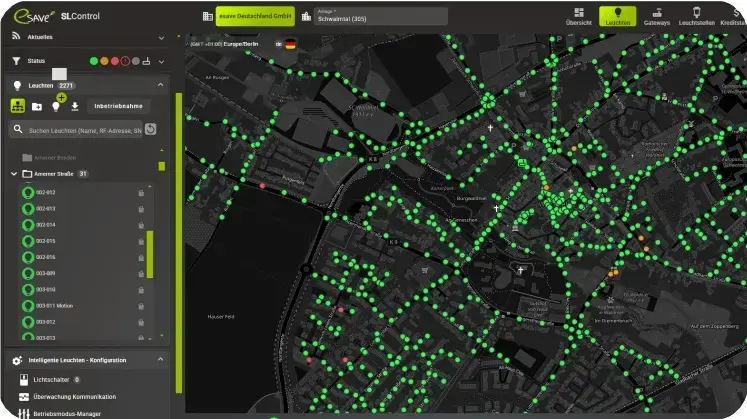
Task: Click the Inbetriebnahme button
Action: click(x=117, y=105)
